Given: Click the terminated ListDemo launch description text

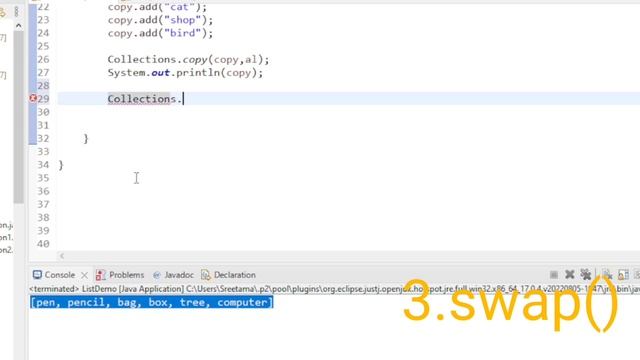Looking at the screenshot, I should coord(334,289).
